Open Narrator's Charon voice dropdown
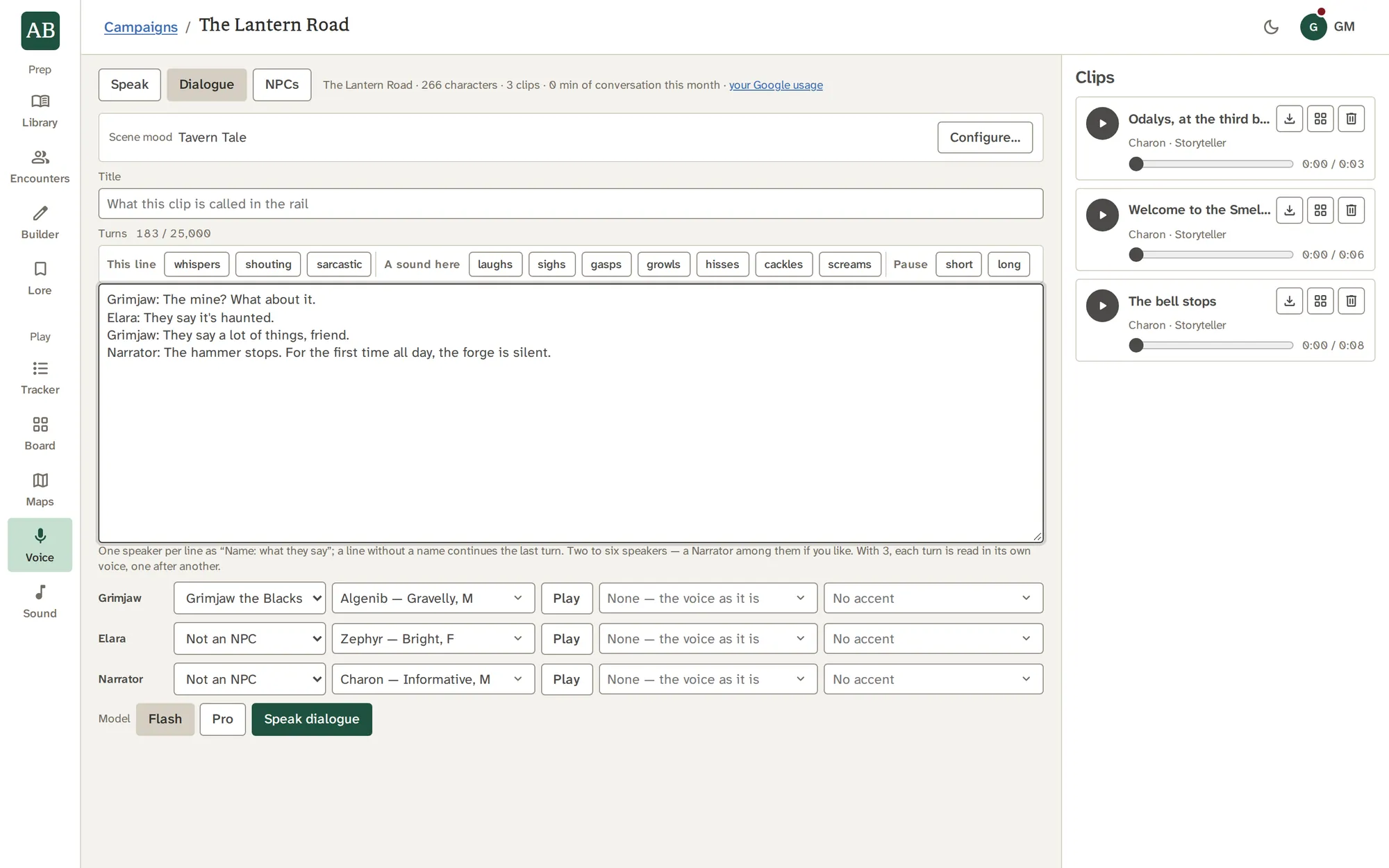 pyautogui.click(x=433, y=679)
